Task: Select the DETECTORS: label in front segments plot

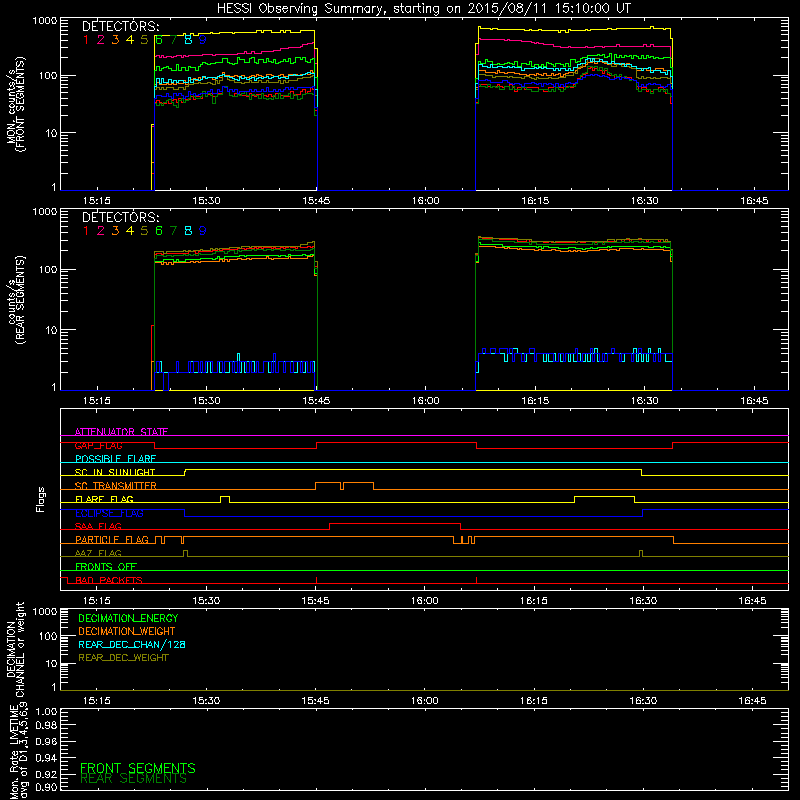Action: (121, 26)
